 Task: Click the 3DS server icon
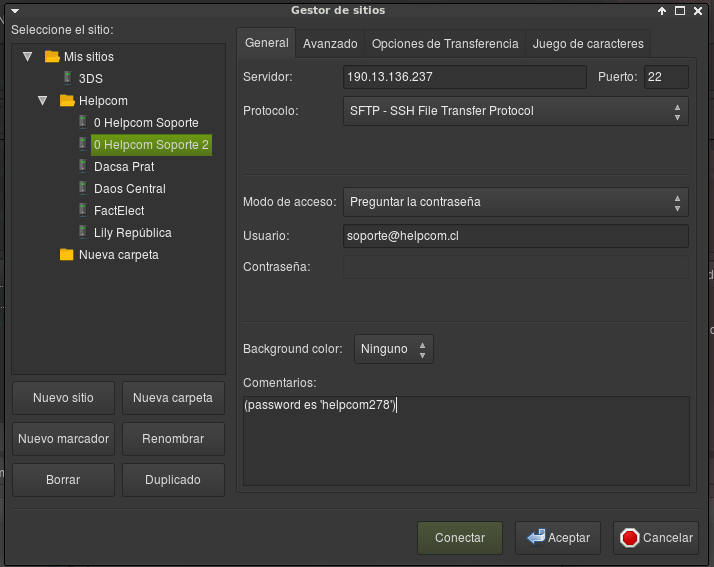coord(68,78)
